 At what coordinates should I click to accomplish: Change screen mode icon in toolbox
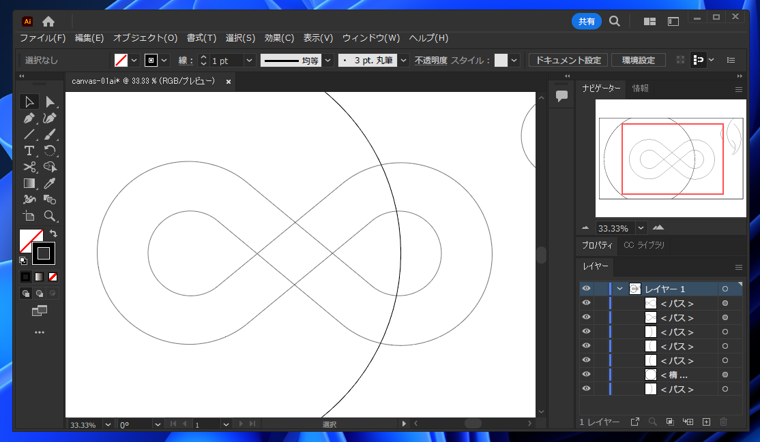coord(39,311)
